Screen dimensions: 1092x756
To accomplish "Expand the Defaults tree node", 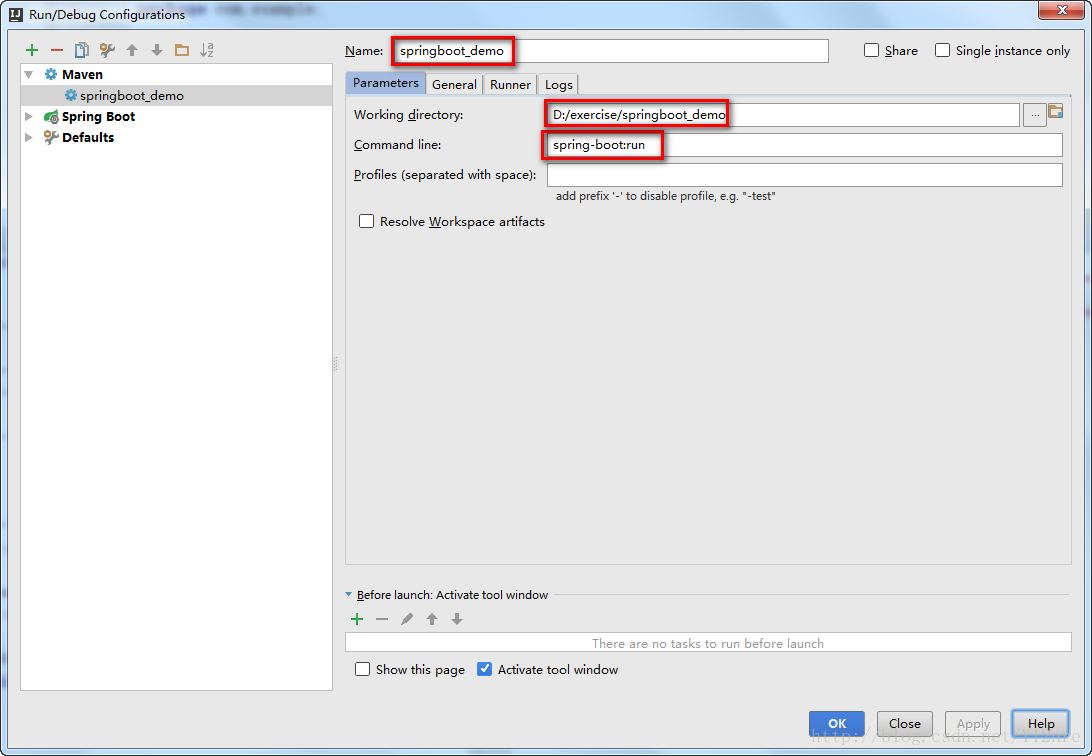I will 29,137.
